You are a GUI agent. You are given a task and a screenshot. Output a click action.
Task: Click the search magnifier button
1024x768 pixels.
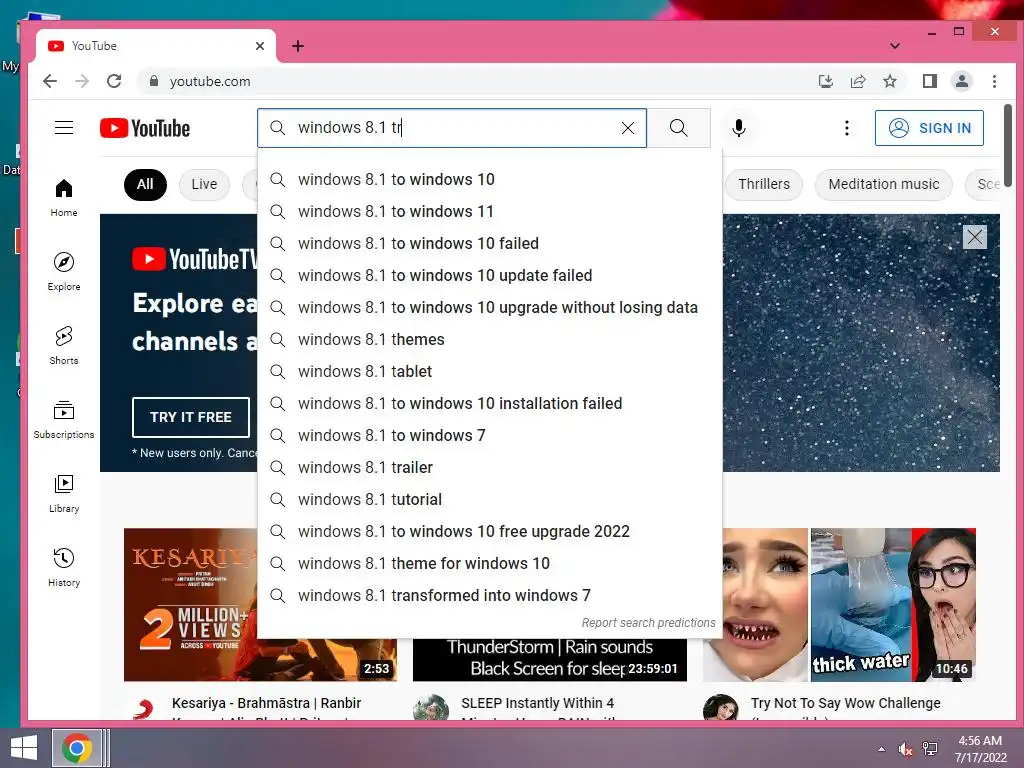click(x=679, y=128)
